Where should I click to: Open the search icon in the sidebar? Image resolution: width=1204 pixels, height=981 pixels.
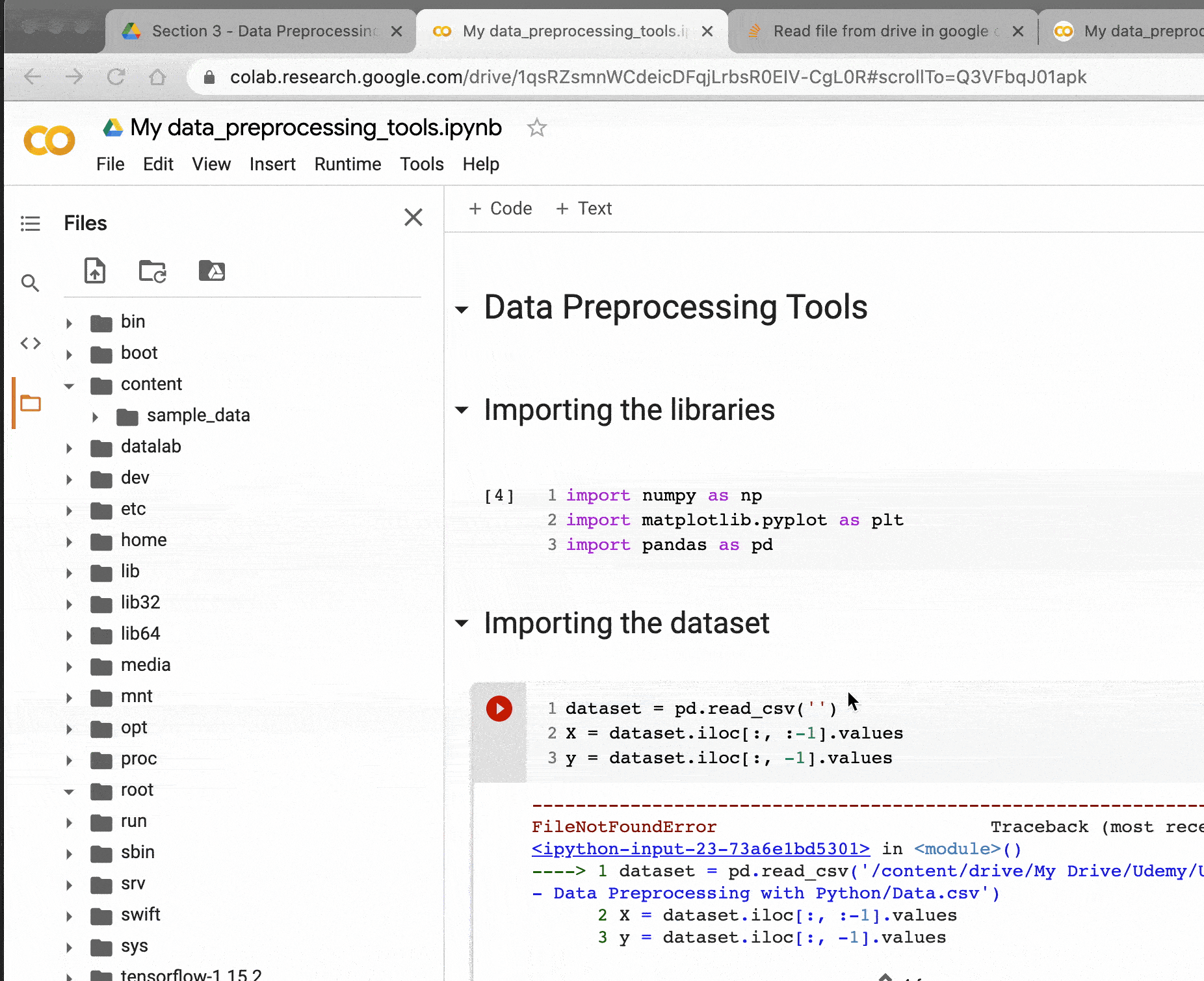pyautogui.click(x=30, y=283)
